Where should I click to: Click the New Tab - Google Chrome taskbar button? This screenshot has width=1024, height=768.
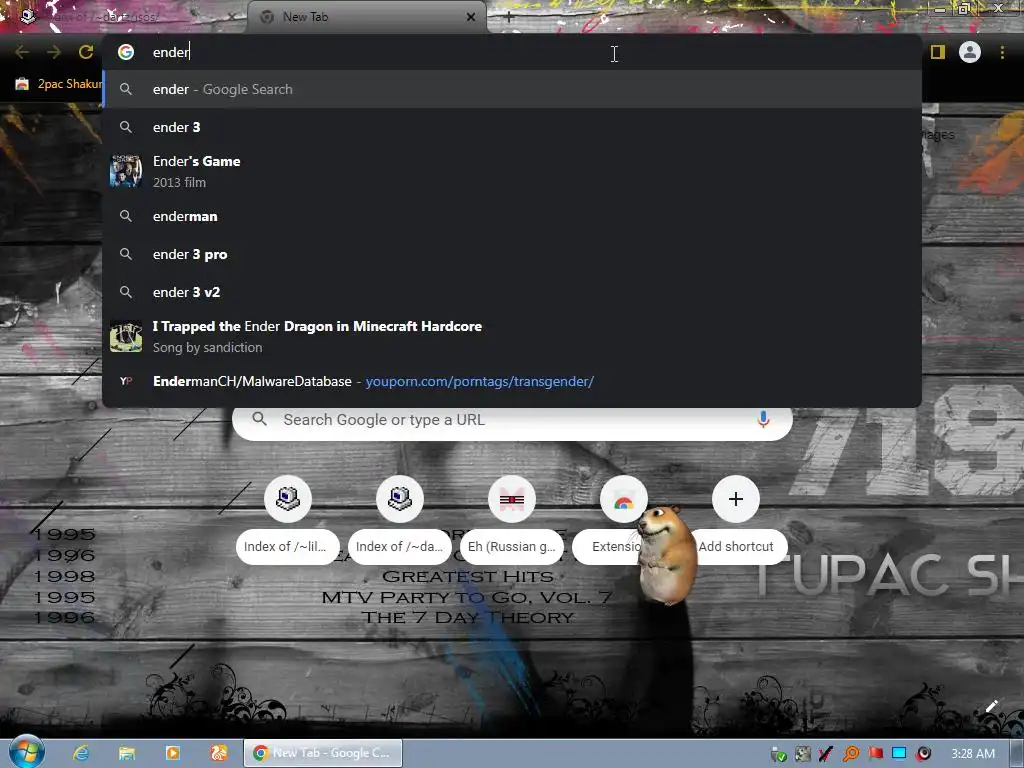(x=323, y=753)
